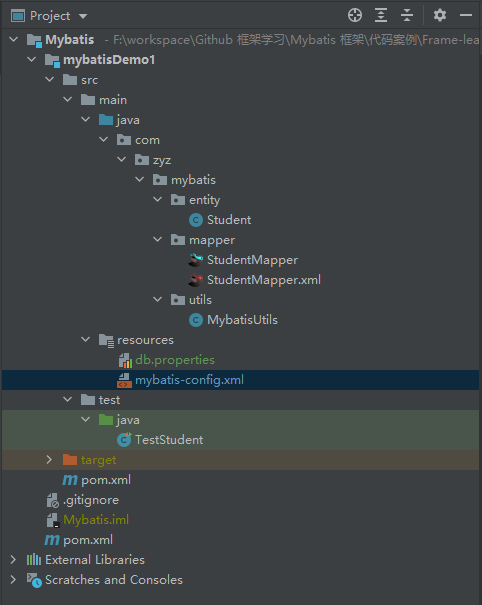Open the Project panel settings gear
Viewport: 482px width, 605px height.
(x=440, y=15)
